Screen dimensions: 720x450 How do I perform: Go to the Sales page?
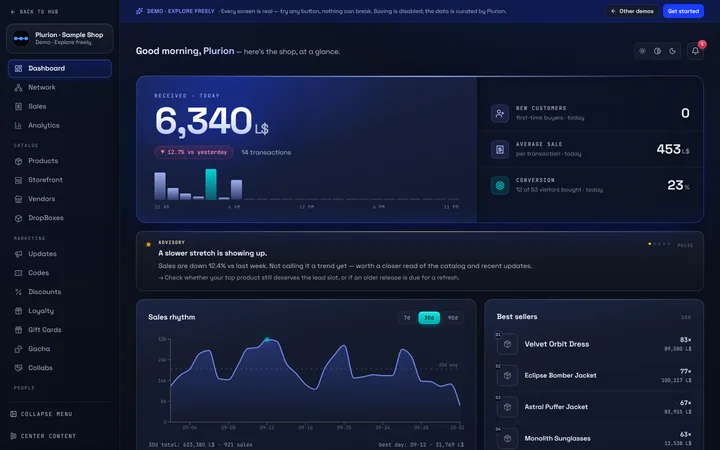[x=60, y=107]
